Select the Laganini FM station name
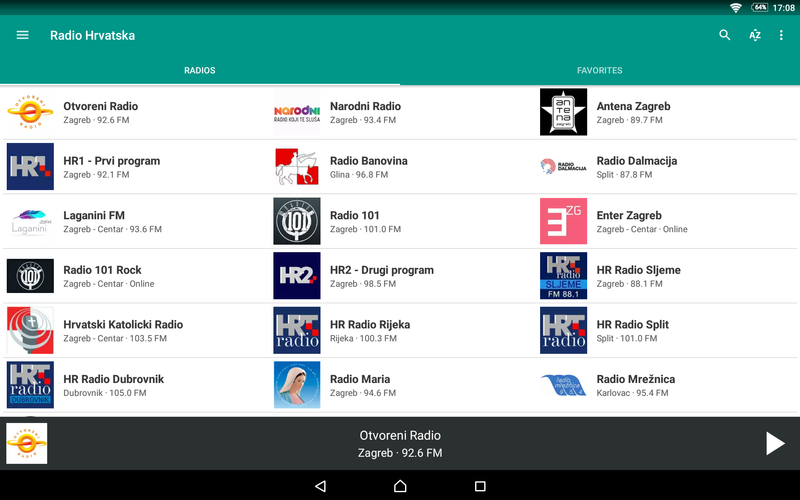The width and height of the screenshot is (800, 500). point(94,215)
